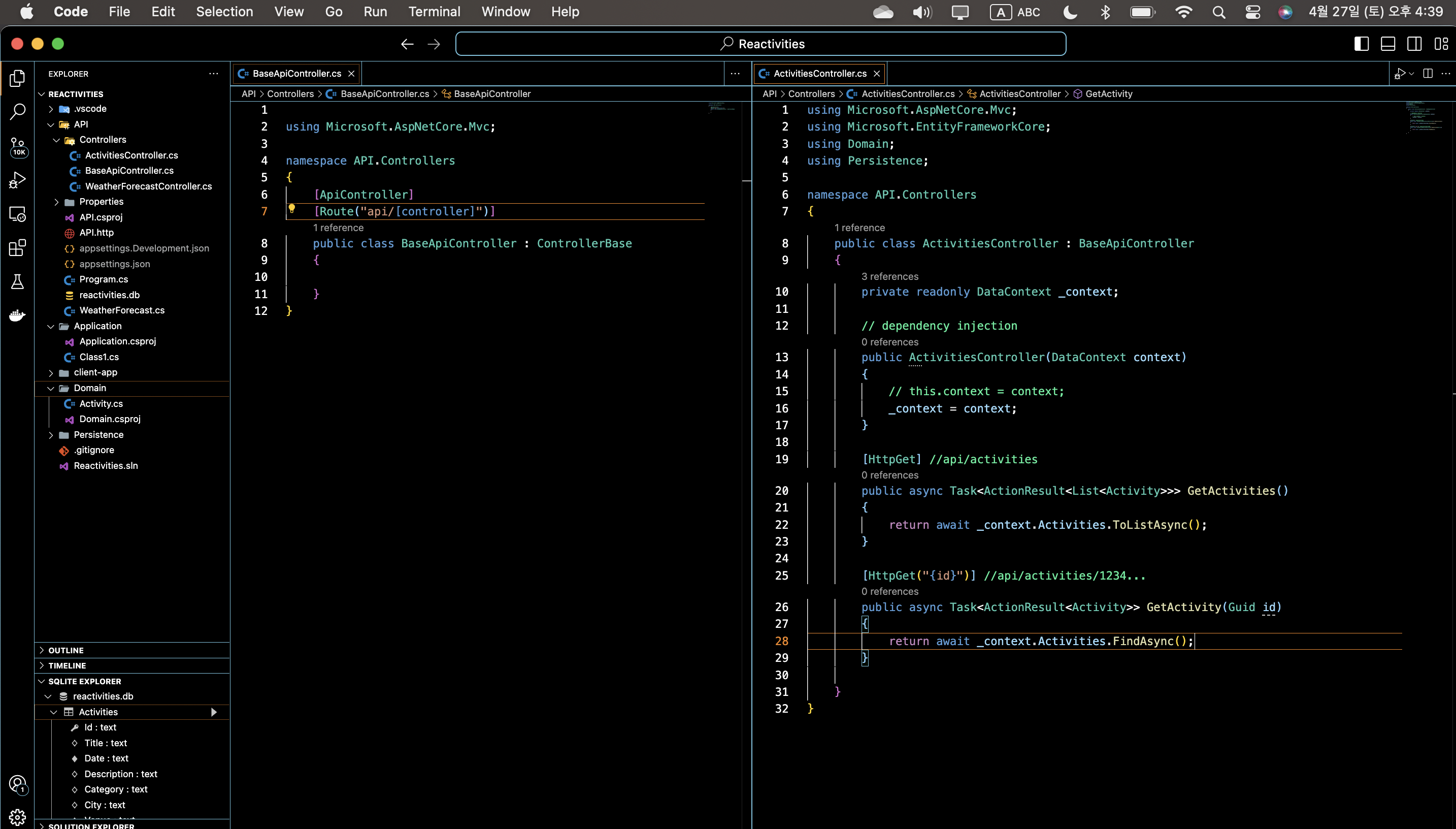Expand the Persistence folder

[98, 434]
